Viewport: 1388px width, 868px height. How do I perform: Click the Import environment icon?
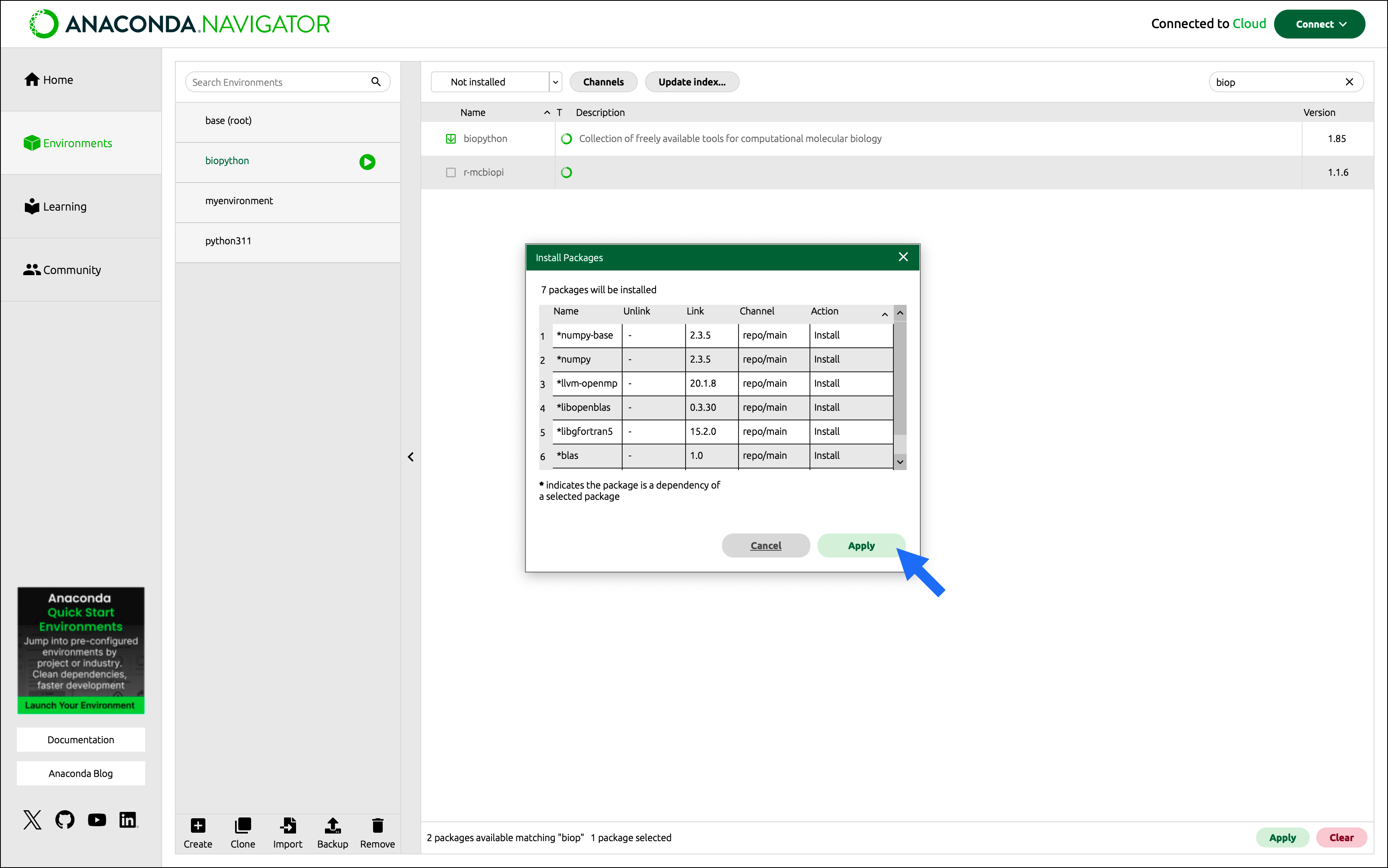pos(288,825)
